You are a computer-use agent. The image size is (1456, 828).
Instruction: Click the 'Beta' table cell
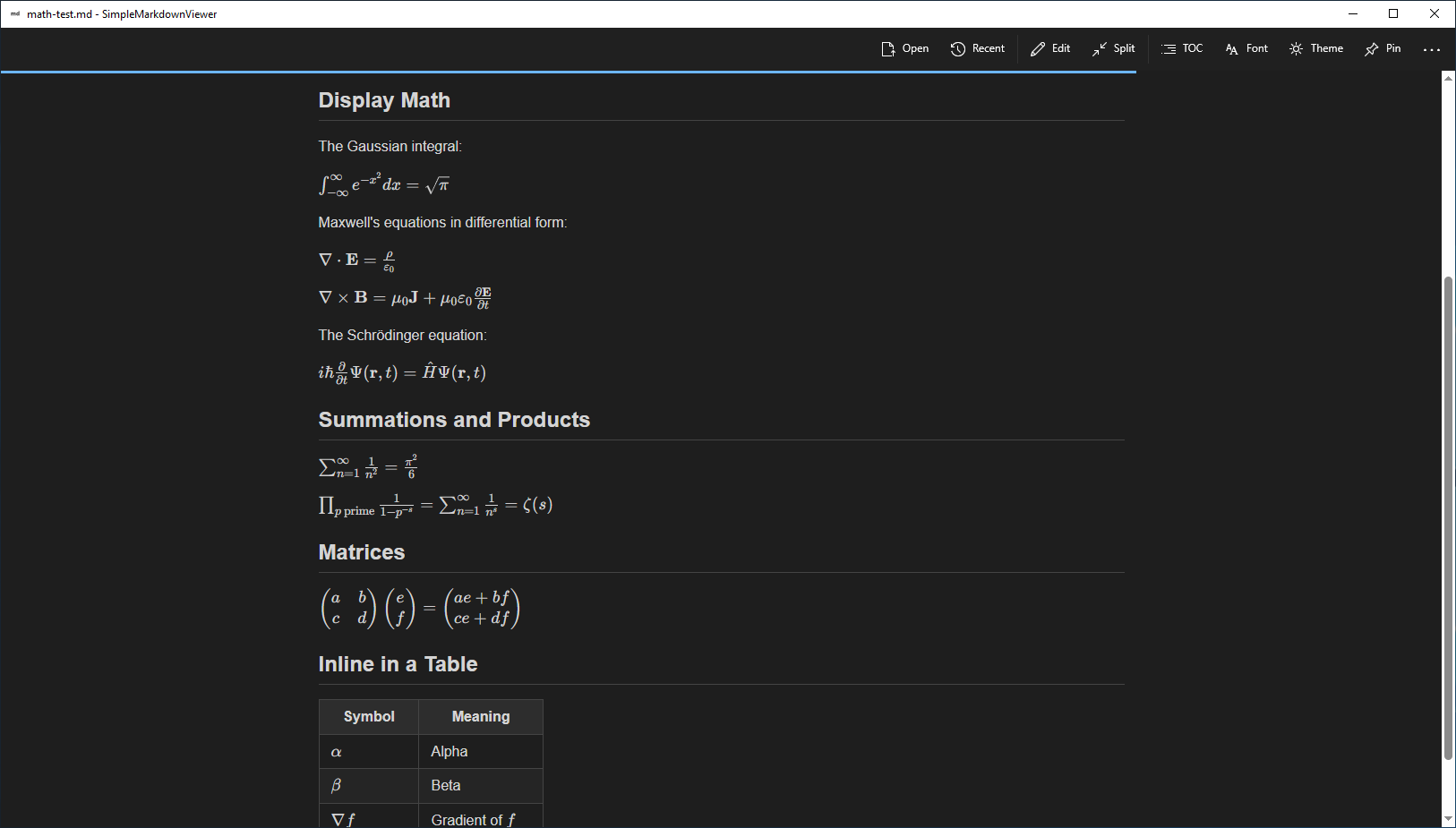481,786
